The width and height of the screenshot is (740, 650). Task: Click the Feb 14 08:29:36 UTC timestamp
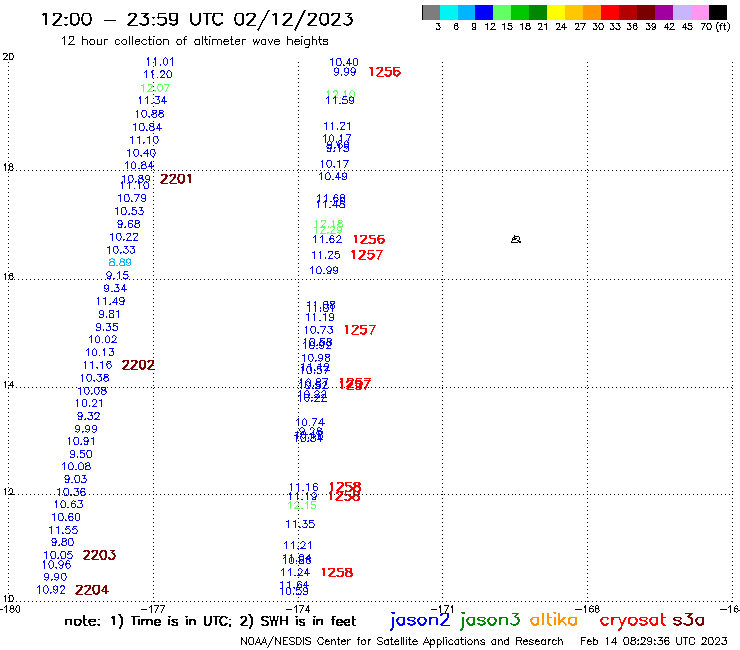(654, 641)
